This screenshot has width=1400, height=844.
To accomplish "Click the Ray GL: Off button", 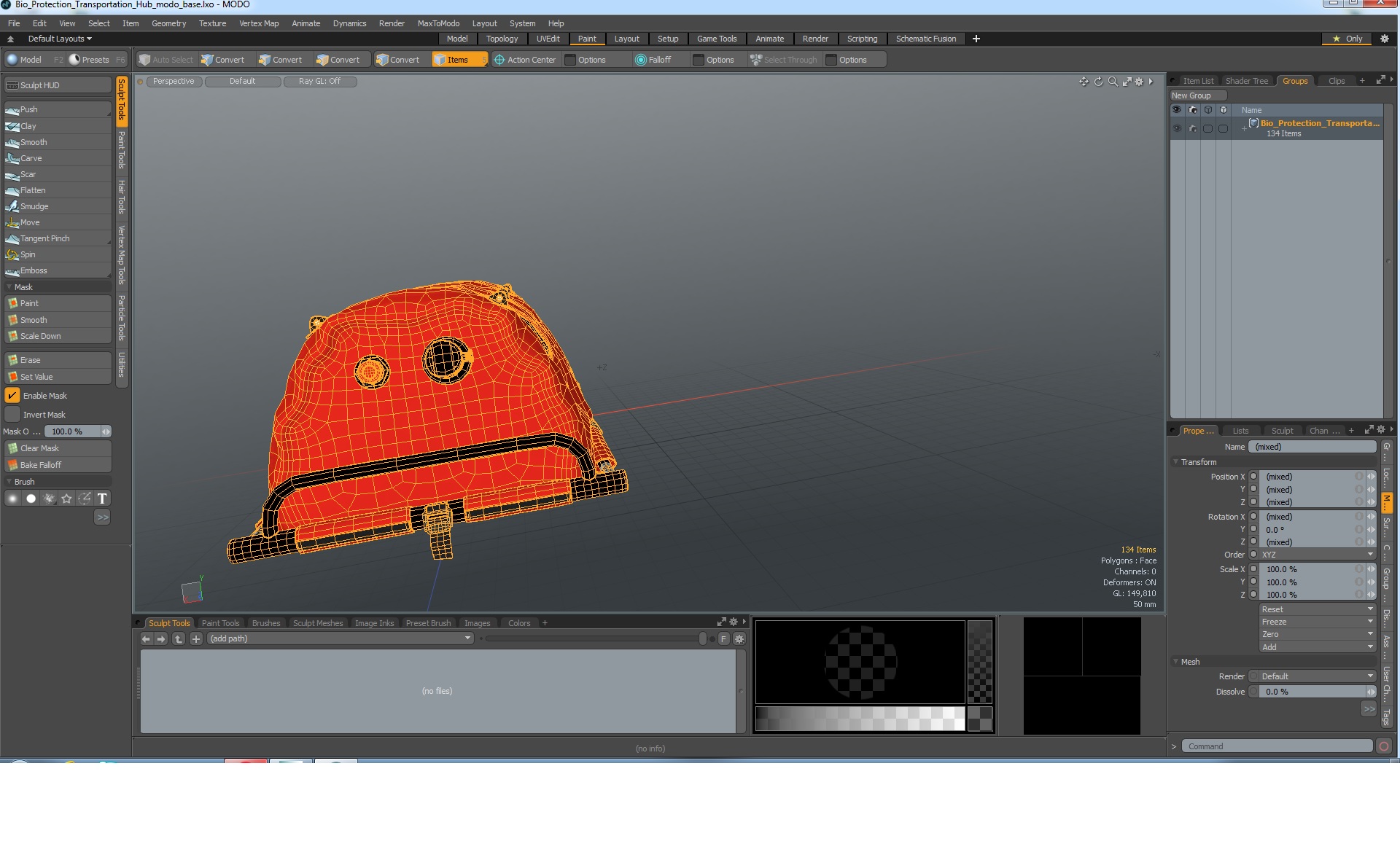I will coord(319,82).
